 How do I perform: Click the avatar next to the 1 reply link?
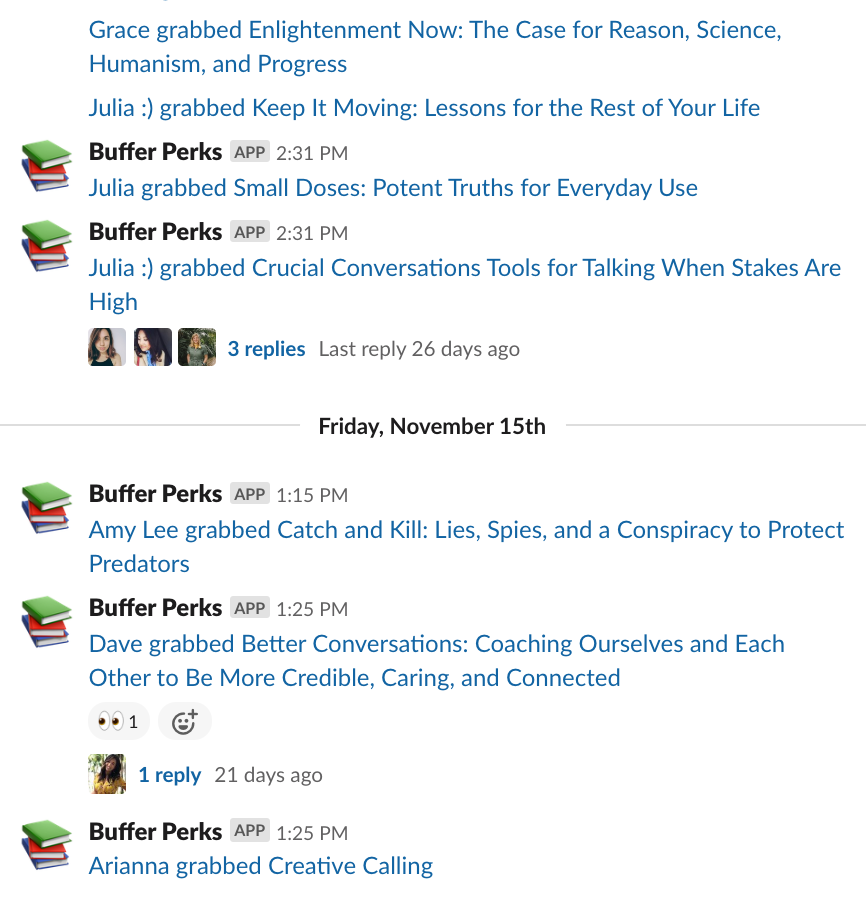(107, 774)
